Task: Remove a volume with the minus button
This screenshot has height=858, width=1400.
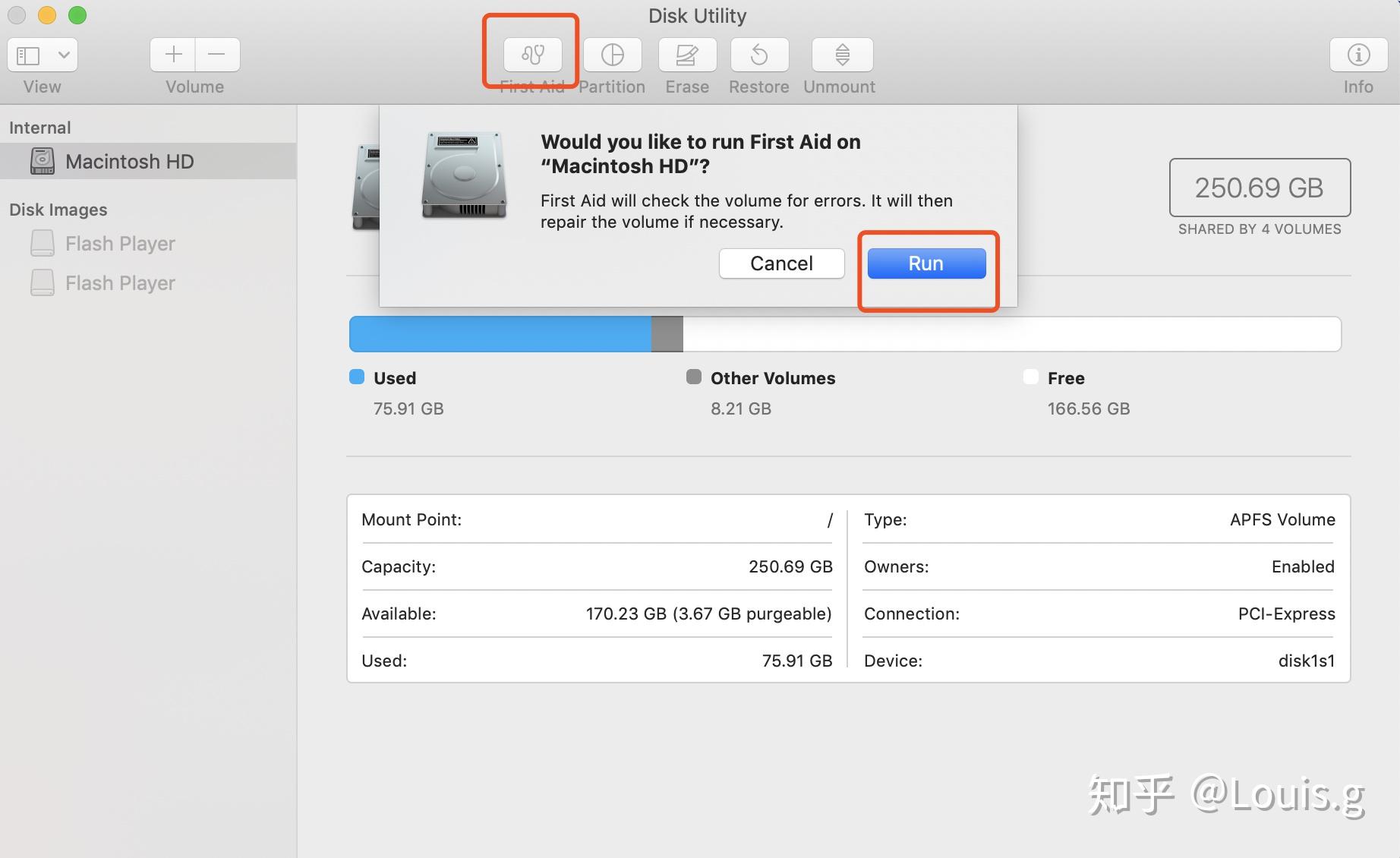Action: [x=217, y=55]
